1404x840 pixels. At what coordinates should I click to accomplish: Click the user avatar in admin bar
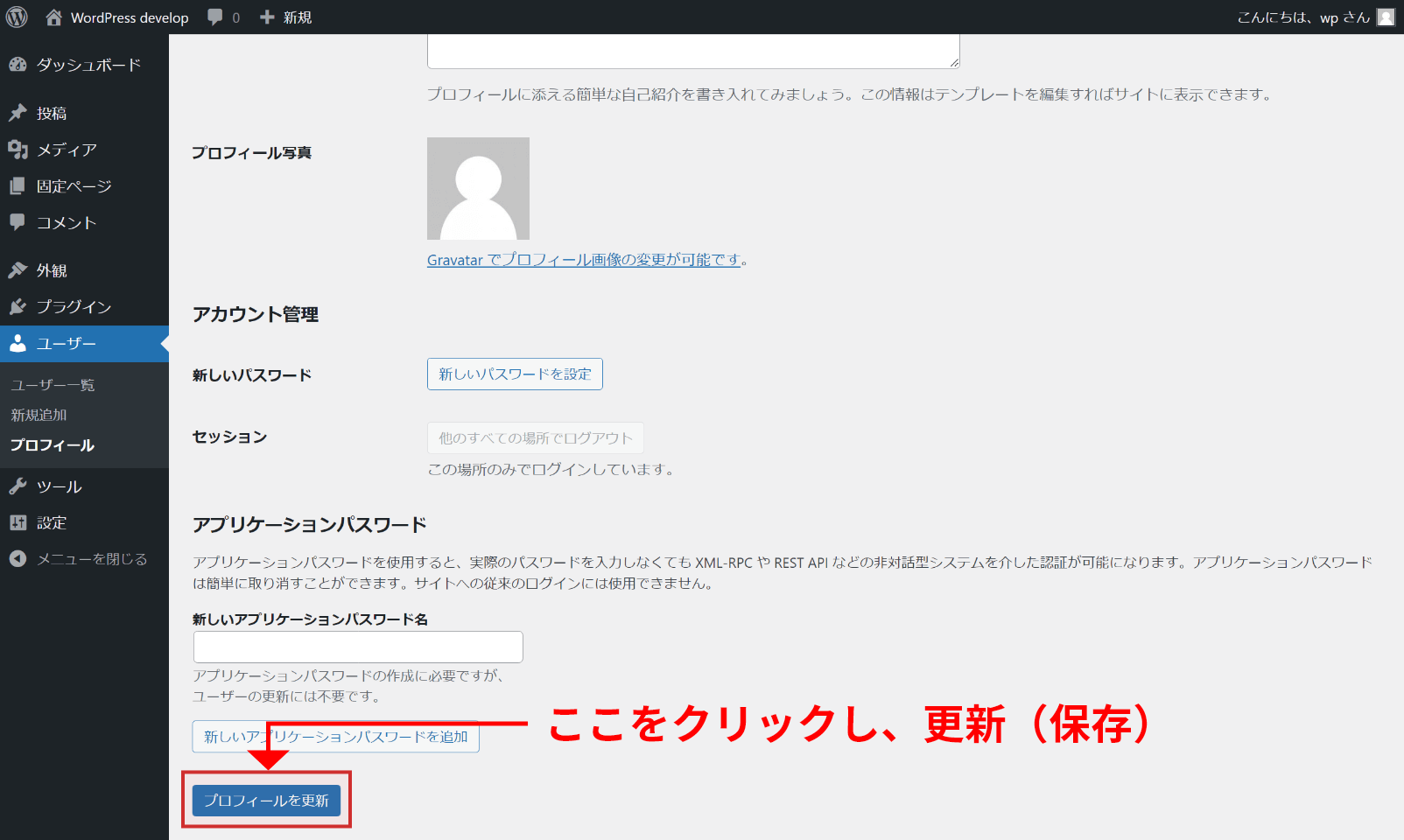click(x=1386, y=17)
